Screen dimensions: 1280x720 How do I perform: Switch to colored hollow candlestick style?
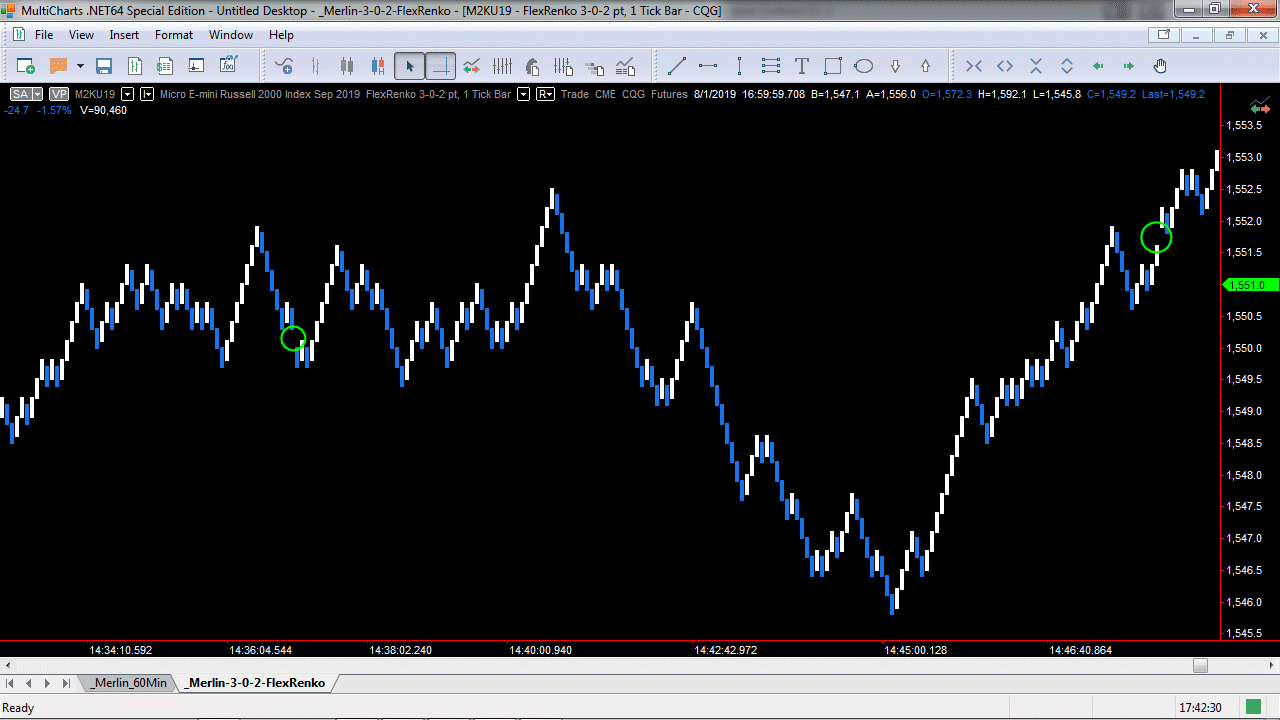[378, 67]
